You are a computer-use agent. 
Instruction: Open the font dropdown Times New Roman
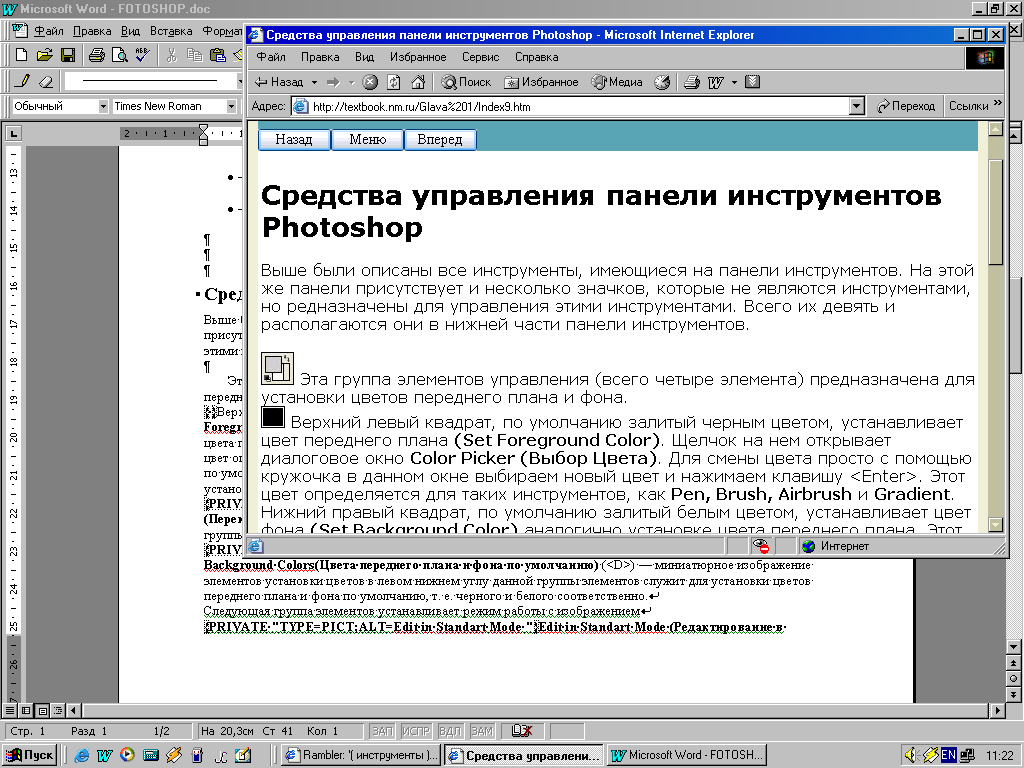tap(231, 106)
